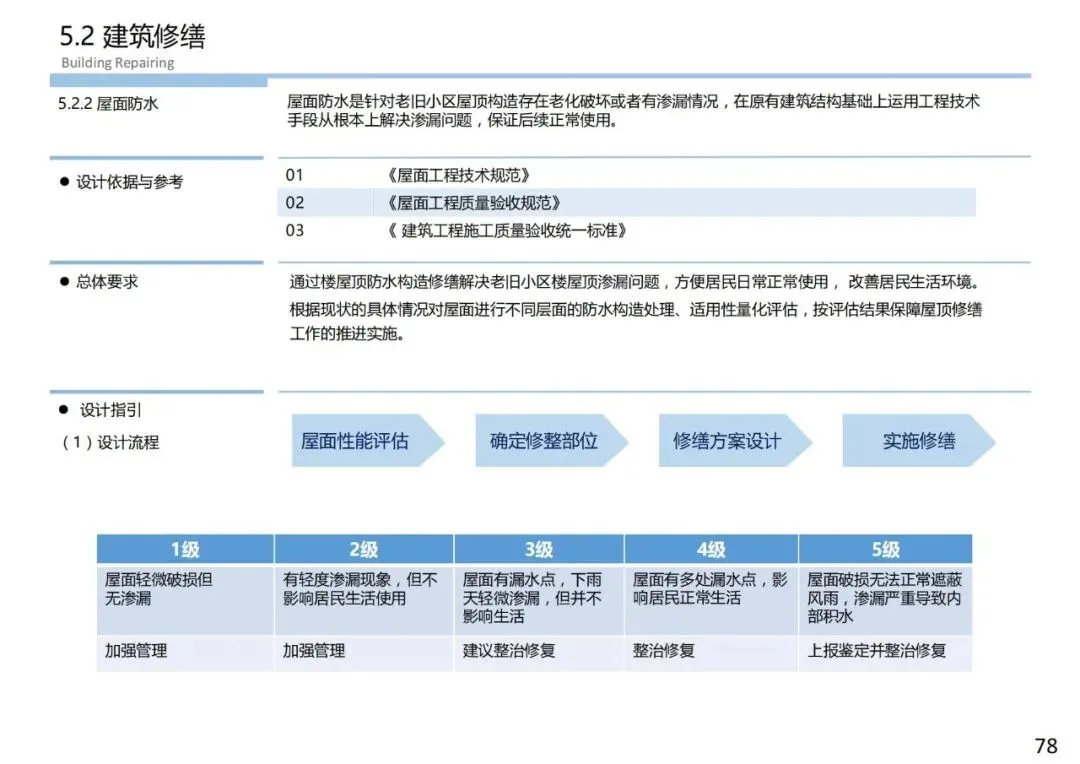
Task: Click the '实施修缮' flow arrow
Action: click(919, 441)
